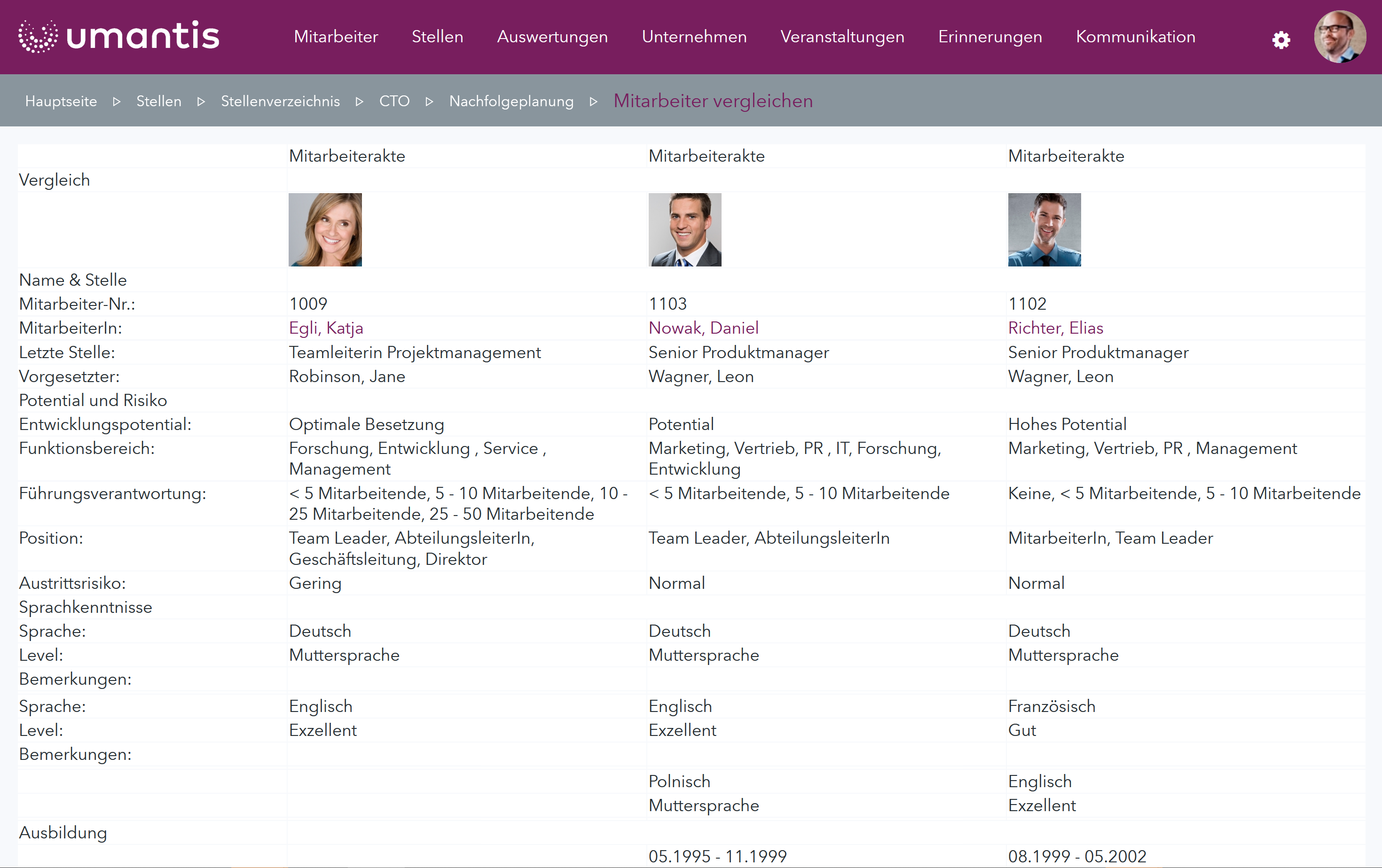The height and width of the screenshot is (868, 1382).
Task: Go back to CTO breadcrumb
Action: (394, 101)
